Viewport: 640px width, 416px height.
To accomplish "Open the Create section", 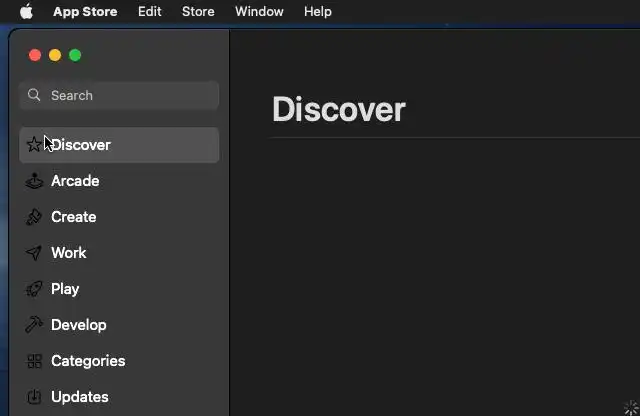I will (x=119, y=217).
